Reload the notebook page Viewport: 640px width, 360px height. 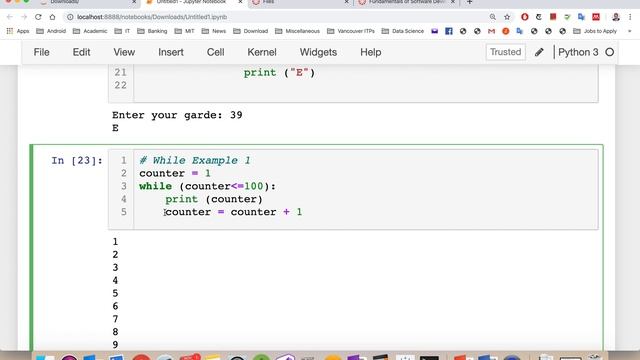[x=38, y=17]
